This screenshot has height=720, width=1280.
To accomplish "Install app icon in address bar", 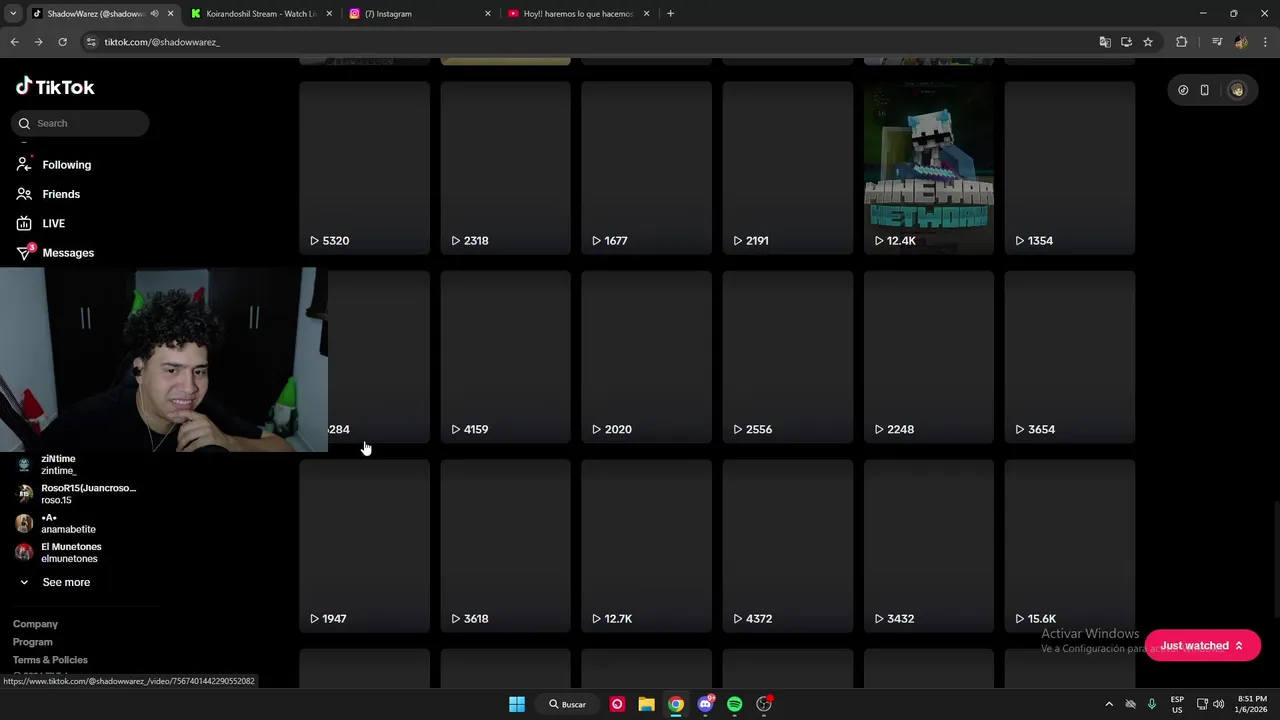I will click(x=1126, y=42).
